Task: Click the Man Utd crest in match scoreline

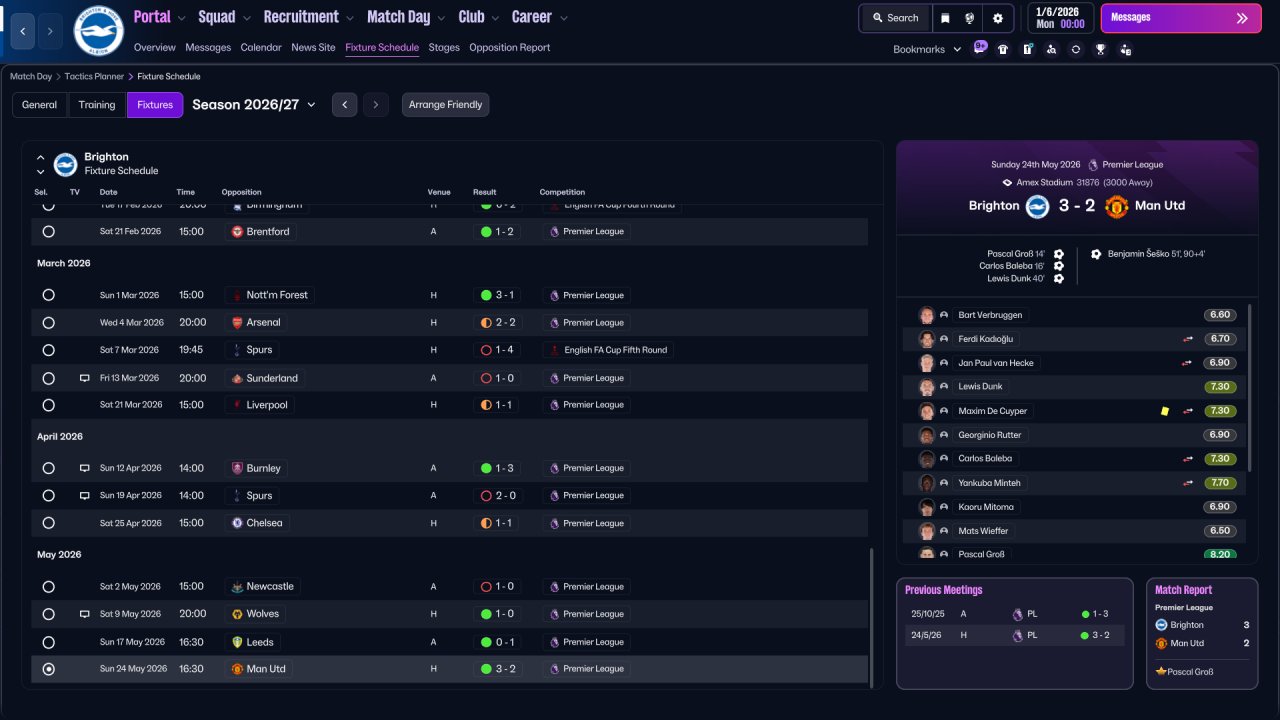Action: pyautogui.click(x=1117, y=206)
